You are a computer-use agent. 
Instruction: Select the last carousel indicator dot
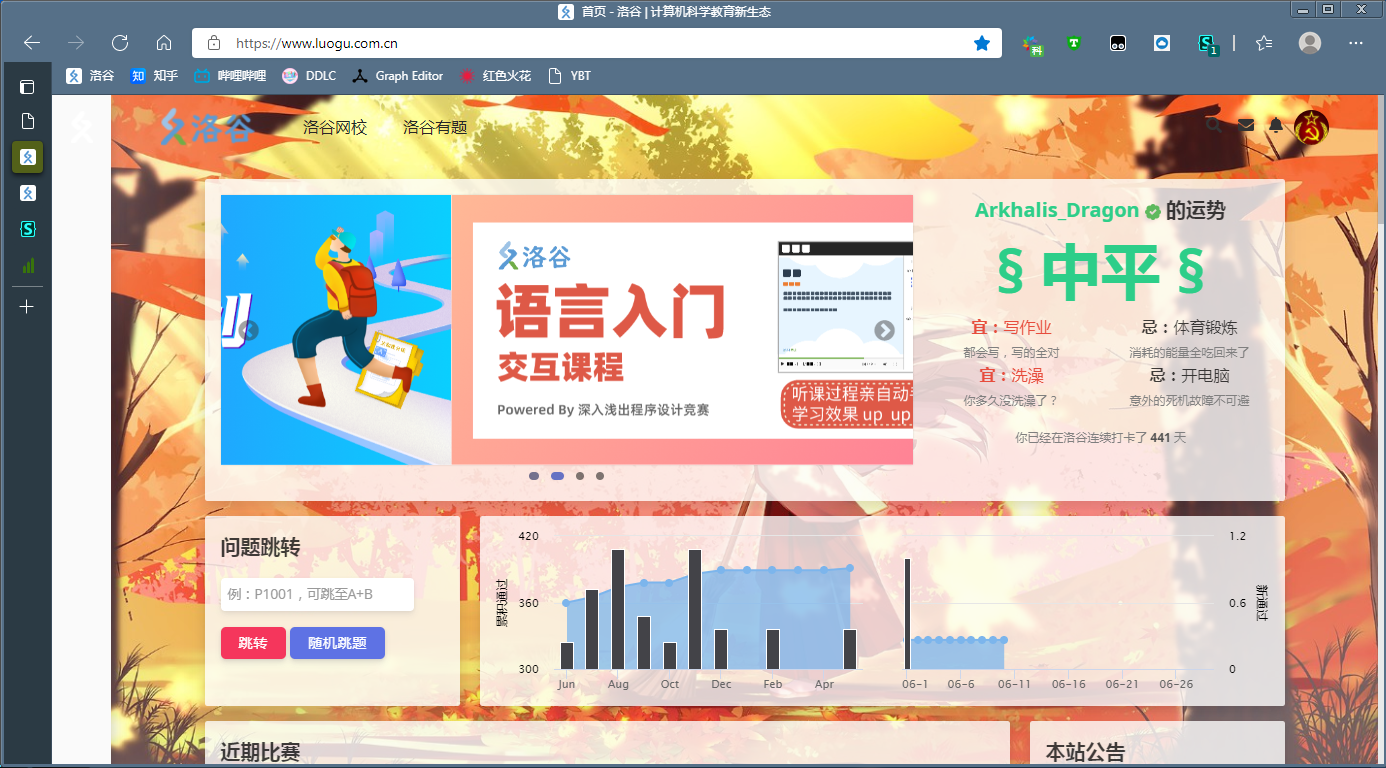[600, 476]
